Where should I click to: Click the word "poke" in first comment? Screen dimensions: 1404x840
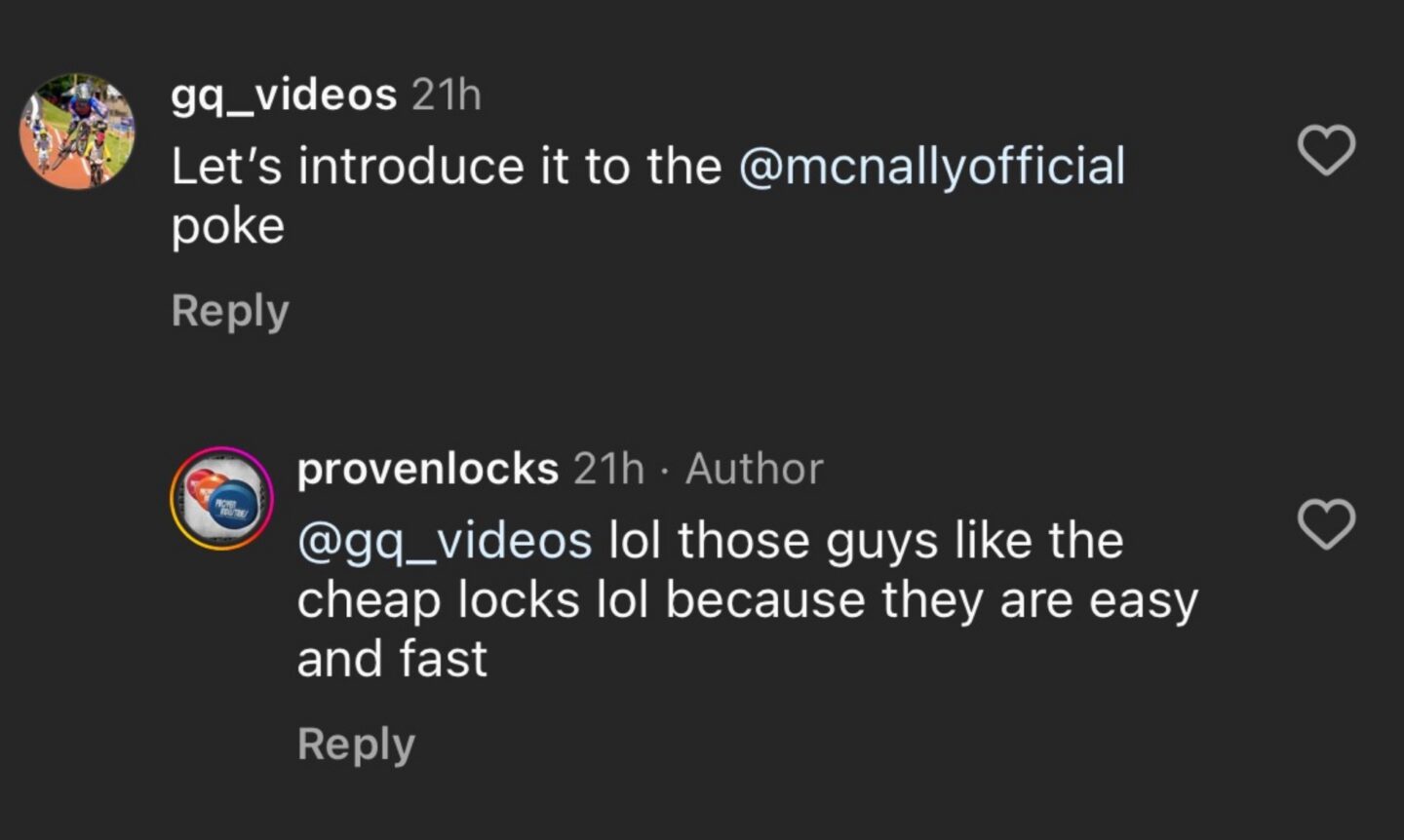tap(228, 226)
